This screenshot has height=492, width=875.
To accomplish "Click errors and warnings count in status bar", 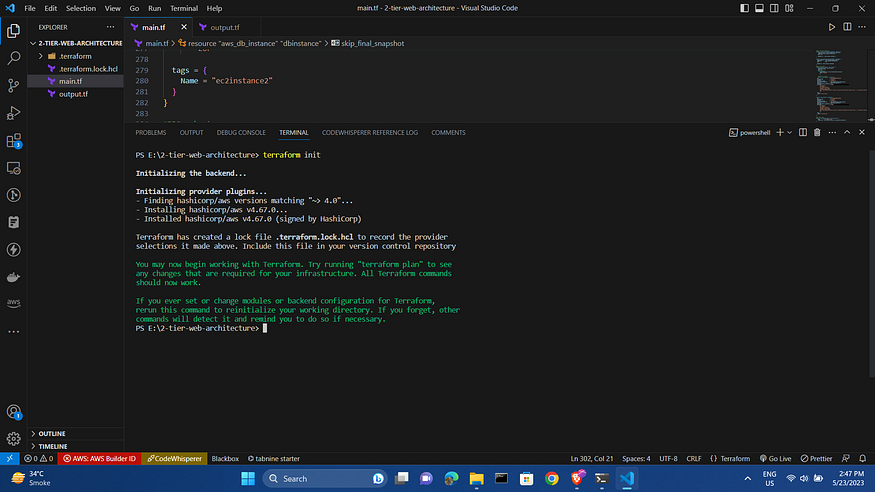I will click(39, 459).
